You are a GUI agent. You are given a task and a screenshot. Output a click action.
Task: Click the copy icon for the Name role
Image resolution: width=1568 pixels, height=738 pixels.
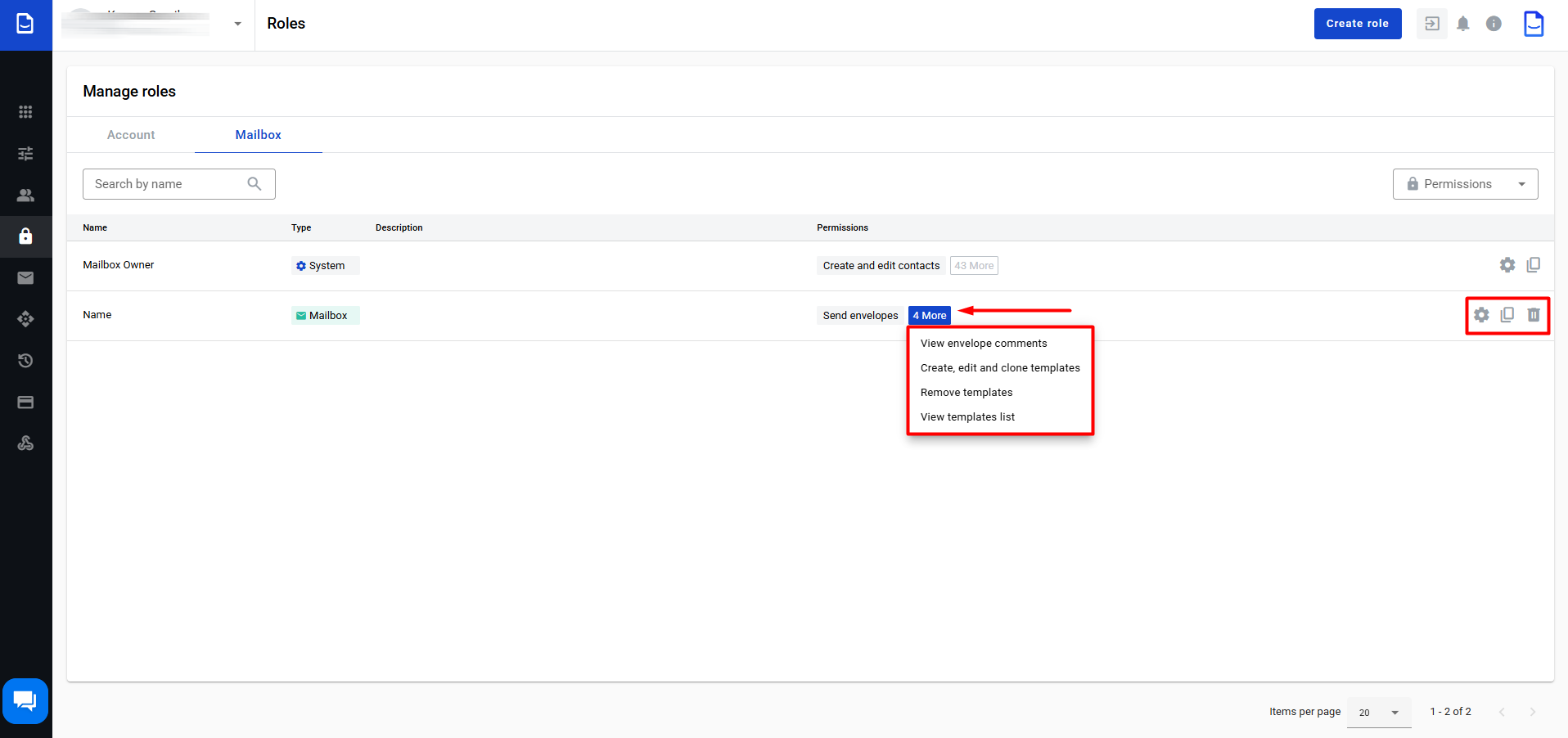[1507, 315]
